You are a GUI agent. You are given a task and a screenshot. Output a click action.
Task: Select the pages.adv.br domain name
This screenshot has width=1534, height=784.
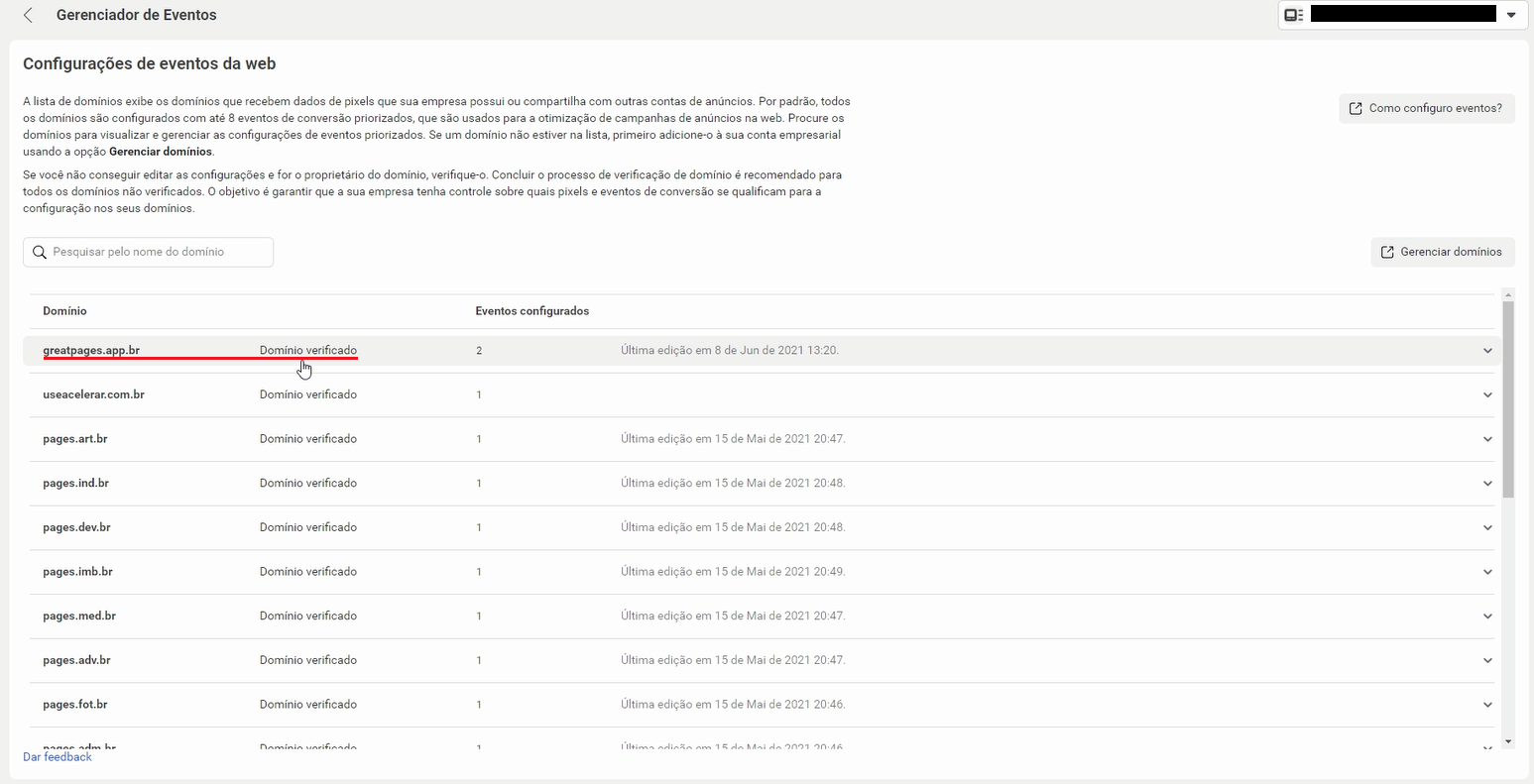[76, 660]
